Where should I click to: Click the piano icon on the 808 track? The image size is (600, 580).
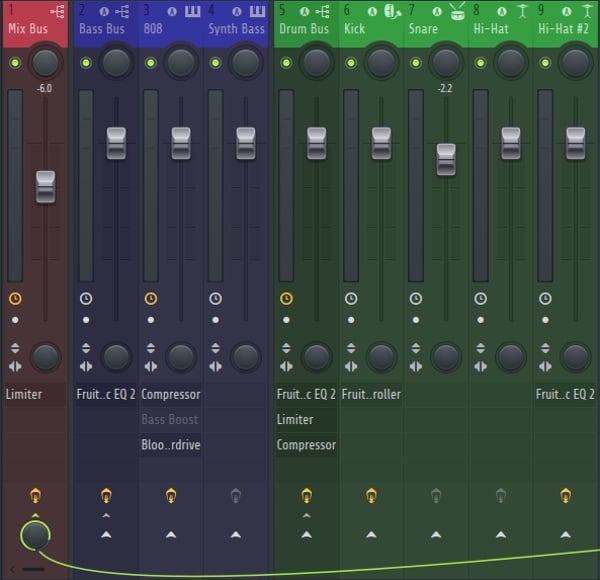pos(192,11)
